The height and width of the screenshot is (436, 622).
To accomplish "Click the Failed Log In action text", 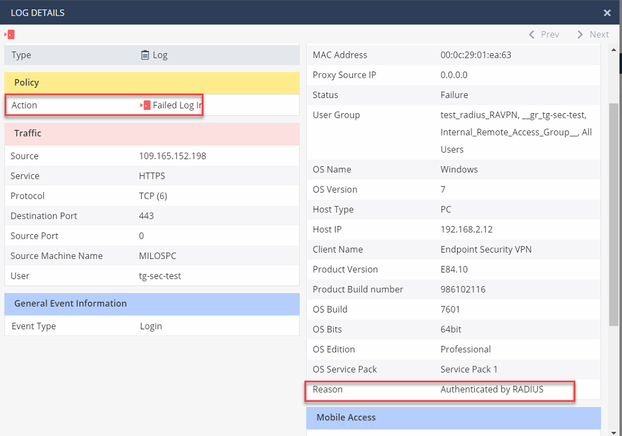I will pos(177,105).
